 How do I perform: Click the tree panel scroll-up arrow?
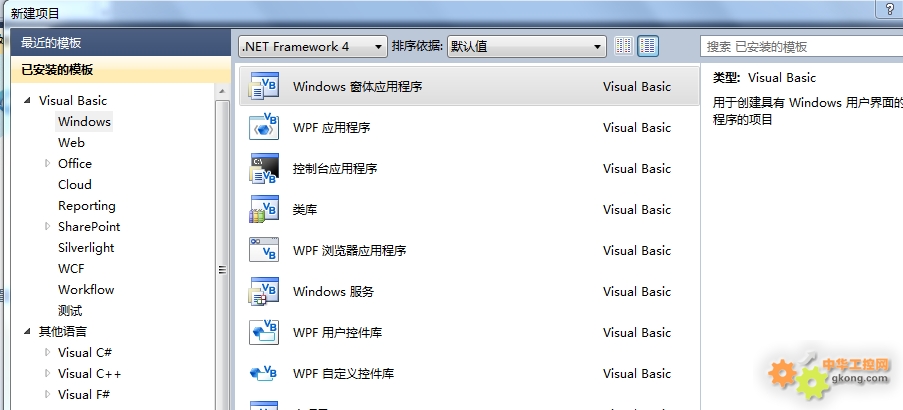click(x=222, y=91)
